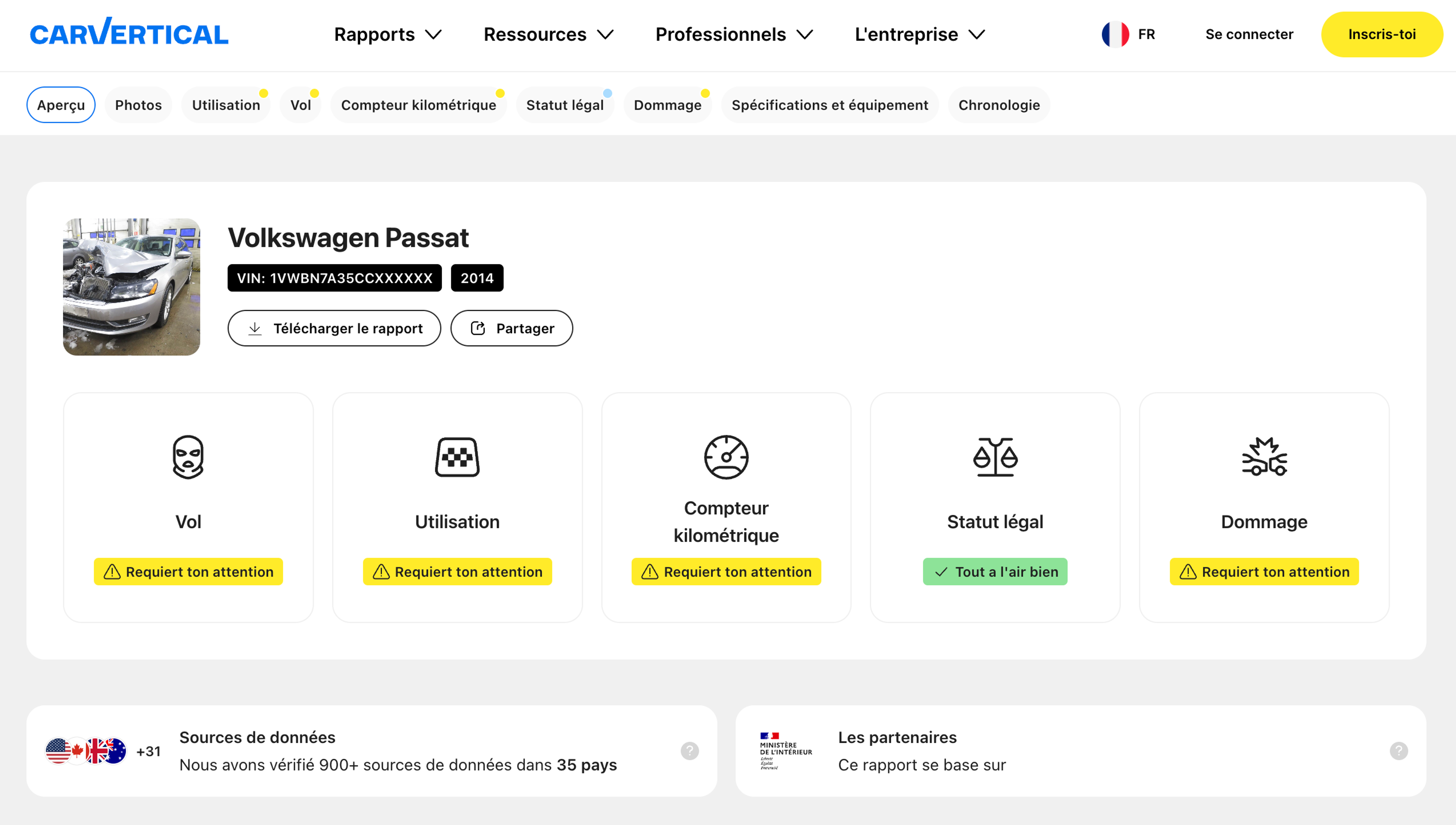Click the help icon beside Les partenaires
Screen dimensions: 1456x825
(x=1398, y=751)
